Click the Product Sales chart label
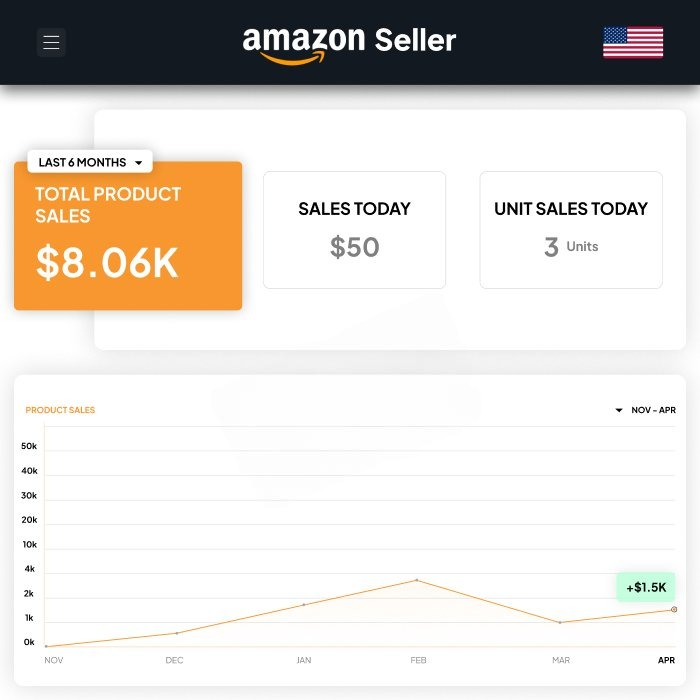Image resolution: width=700 pixels, height=700 pixels. pos(60,410)
